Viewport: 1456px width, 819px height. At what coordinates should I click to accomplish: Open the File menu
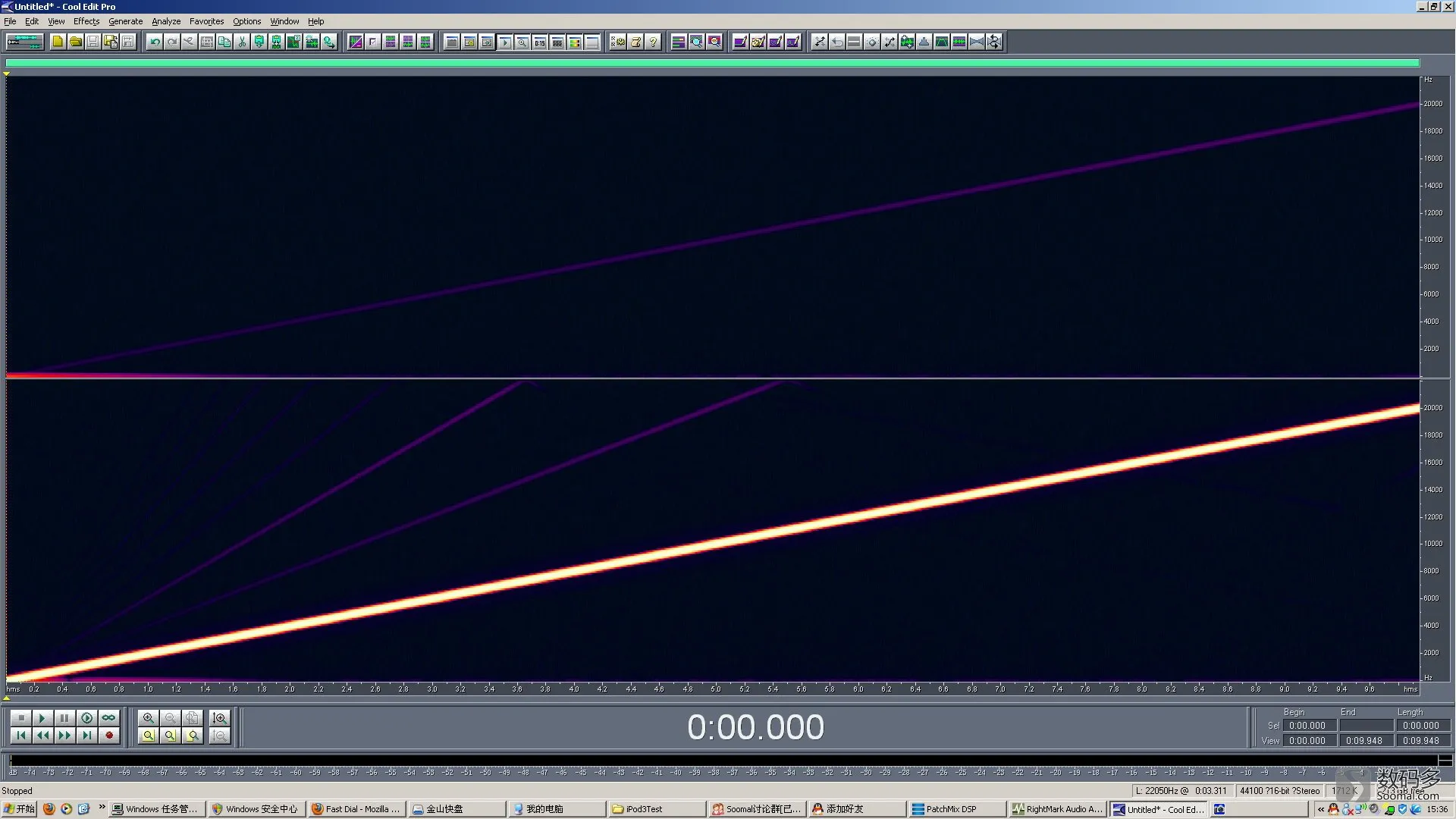click(10, 21)
